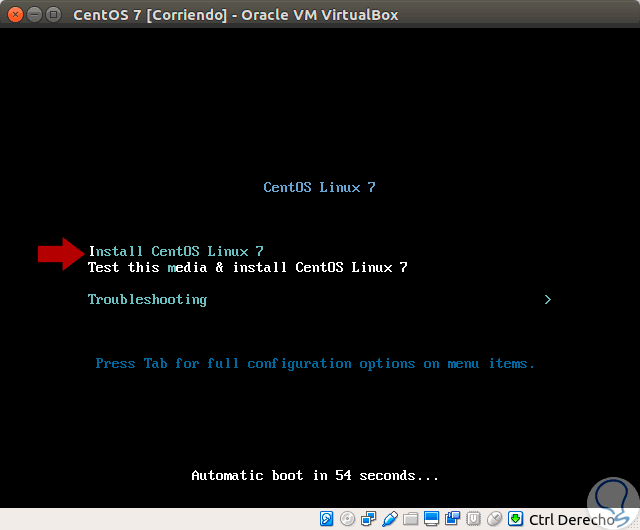This screenshot has width=640, height=530.
Task: Maximize the VirtualBox window
Action: [53, 15]
